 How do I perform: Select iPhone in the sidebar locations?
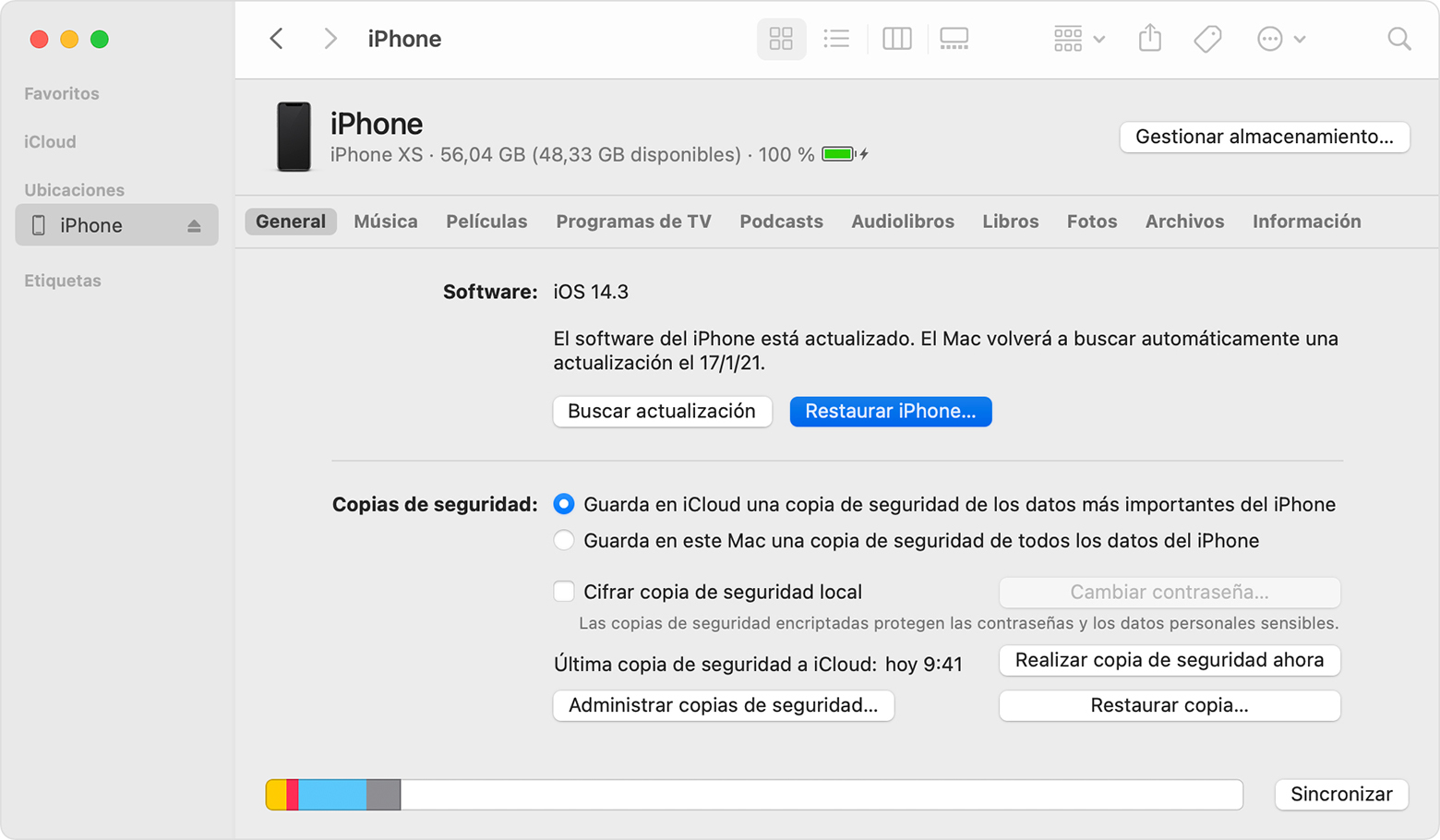click(x=116, y=225)
